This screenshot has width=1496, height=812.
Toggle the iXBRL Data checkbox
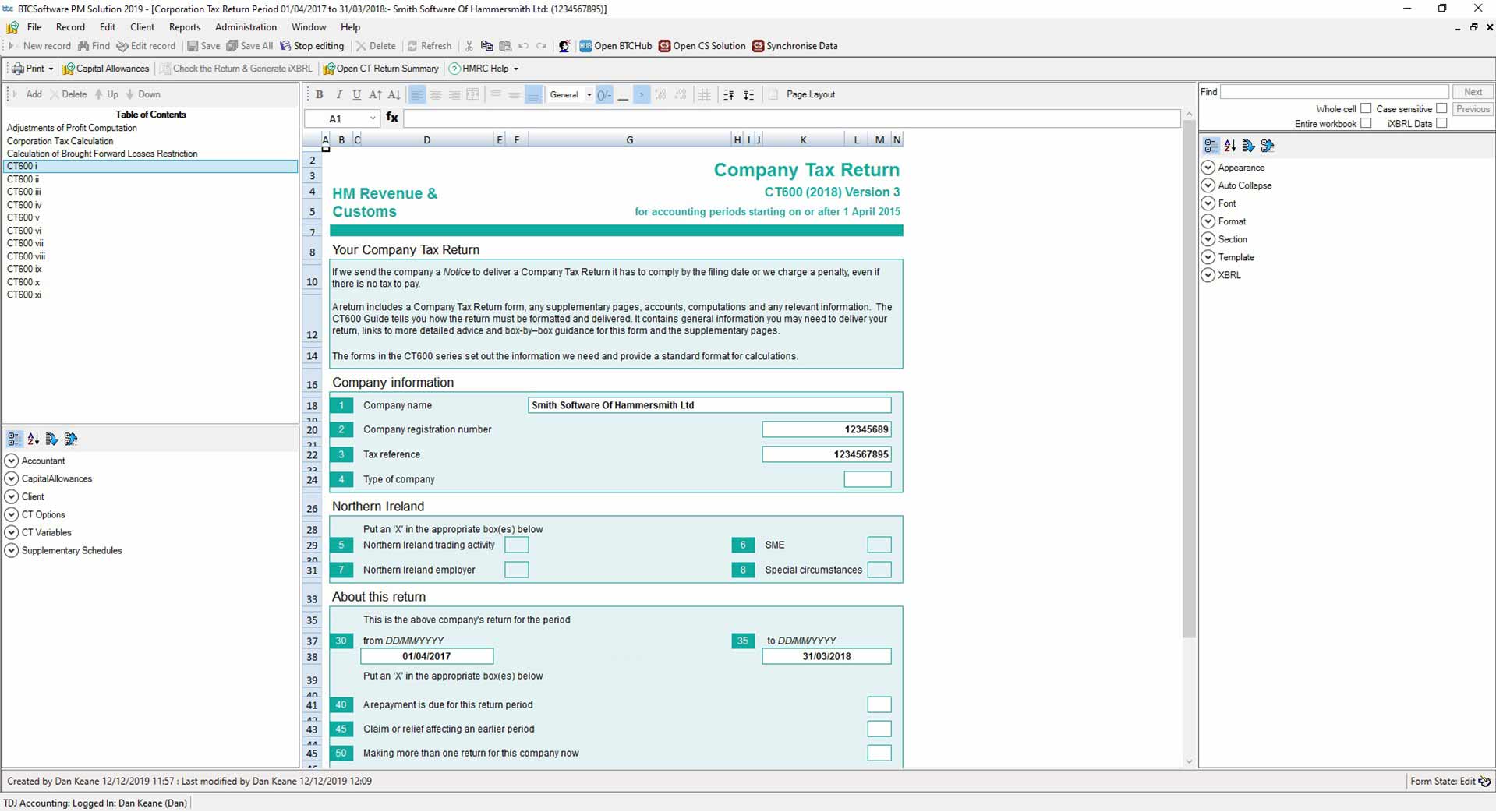point(1441,123)
